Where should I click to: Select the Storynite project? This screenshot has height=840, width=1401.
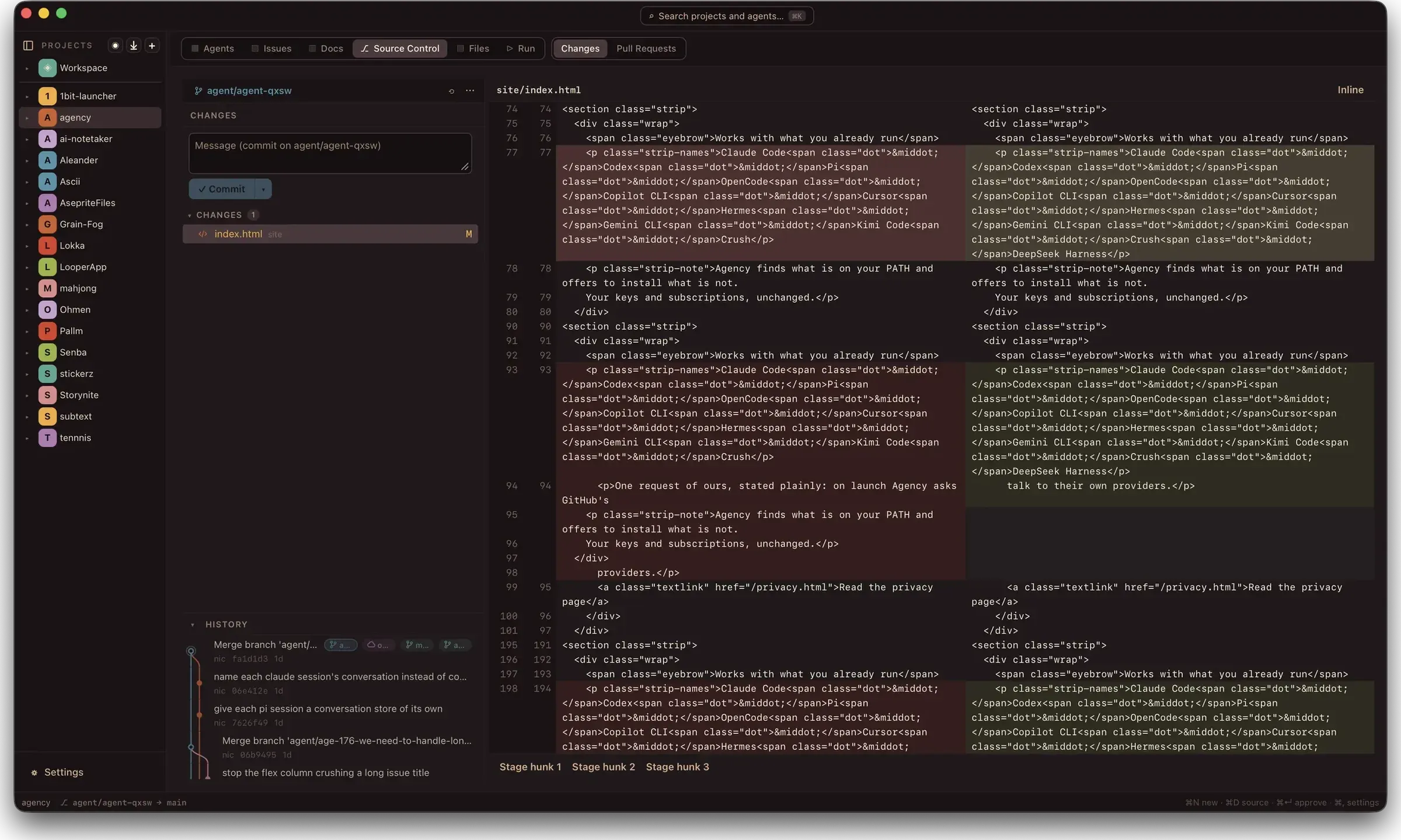click(x=90, y=395)
